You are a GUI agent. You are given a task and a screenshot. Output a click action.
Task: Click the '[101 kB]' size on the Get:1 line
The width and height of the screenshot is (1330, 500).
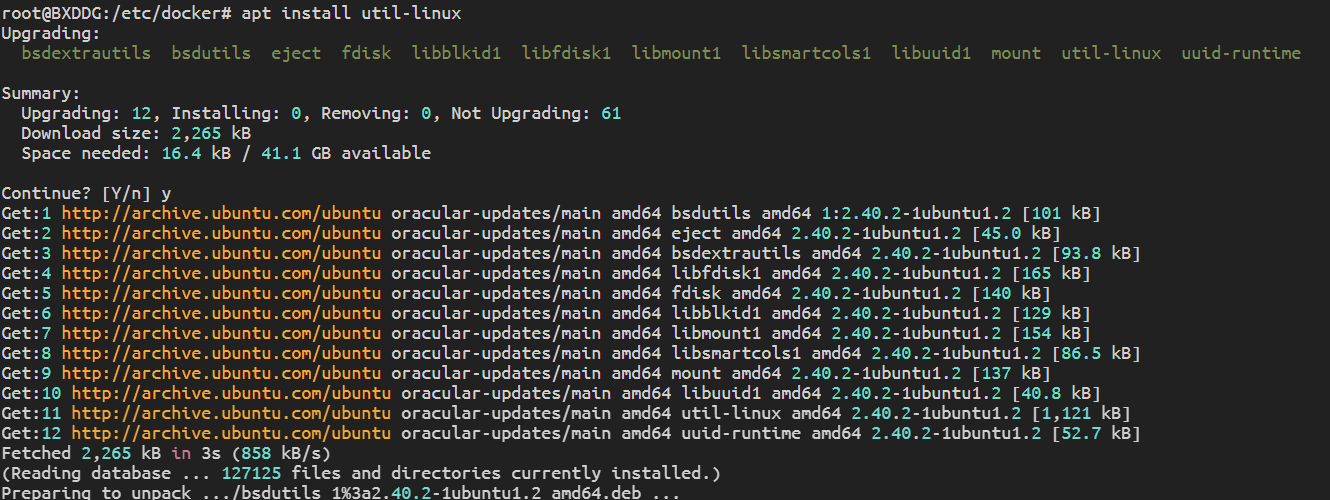[1061, 213]
